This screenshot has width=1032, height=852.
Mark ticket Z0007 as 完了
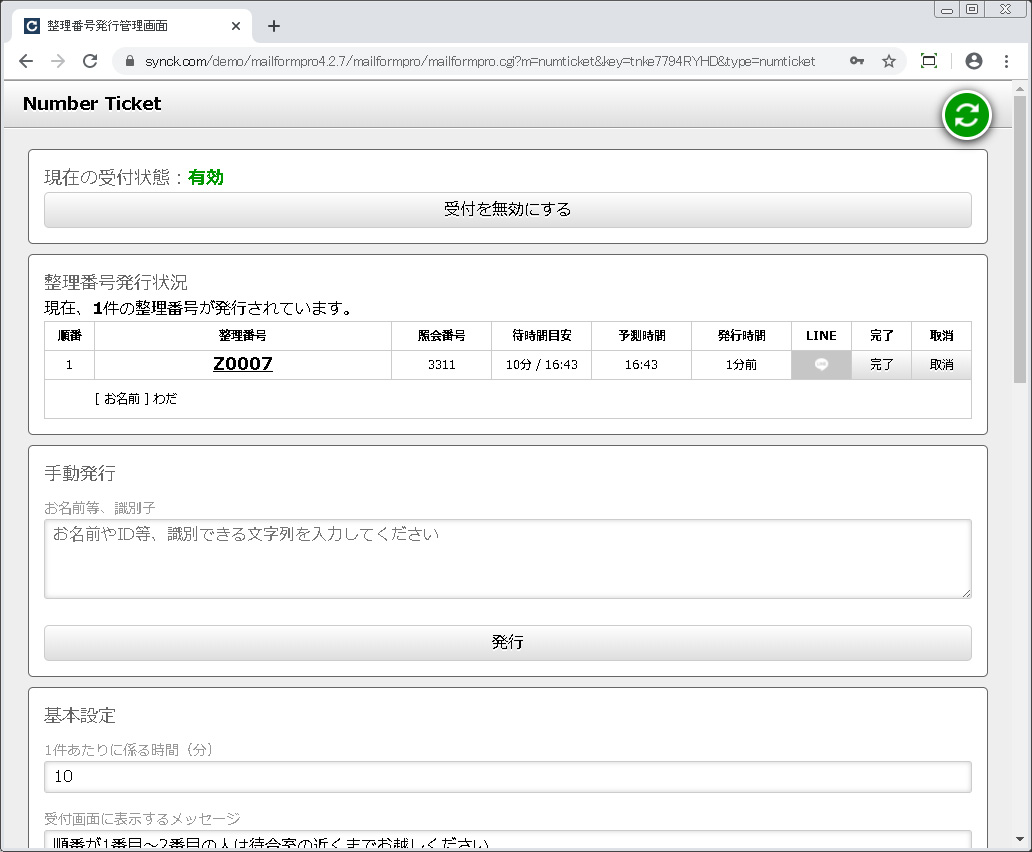tap(881, 365)
